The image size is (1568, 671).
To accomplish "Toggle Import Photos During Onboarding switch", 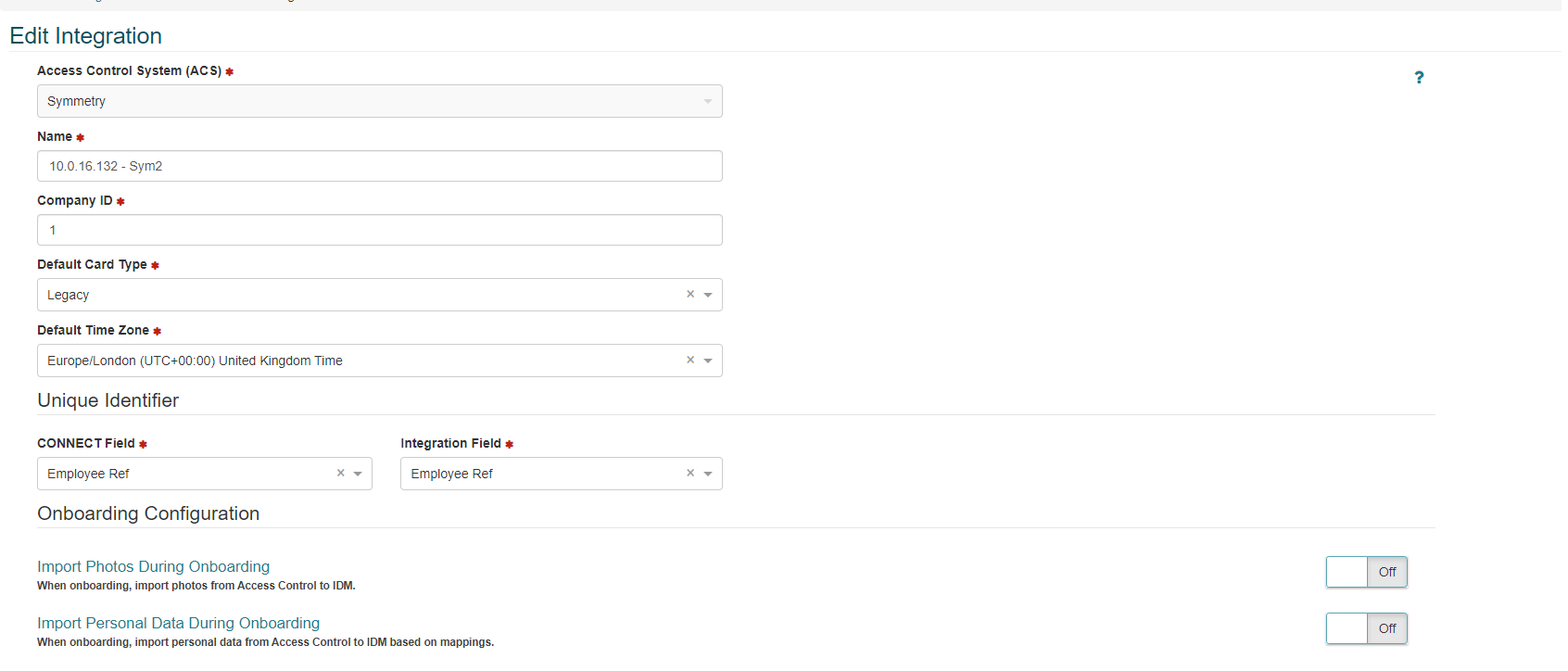I will tap(1366, 572).
